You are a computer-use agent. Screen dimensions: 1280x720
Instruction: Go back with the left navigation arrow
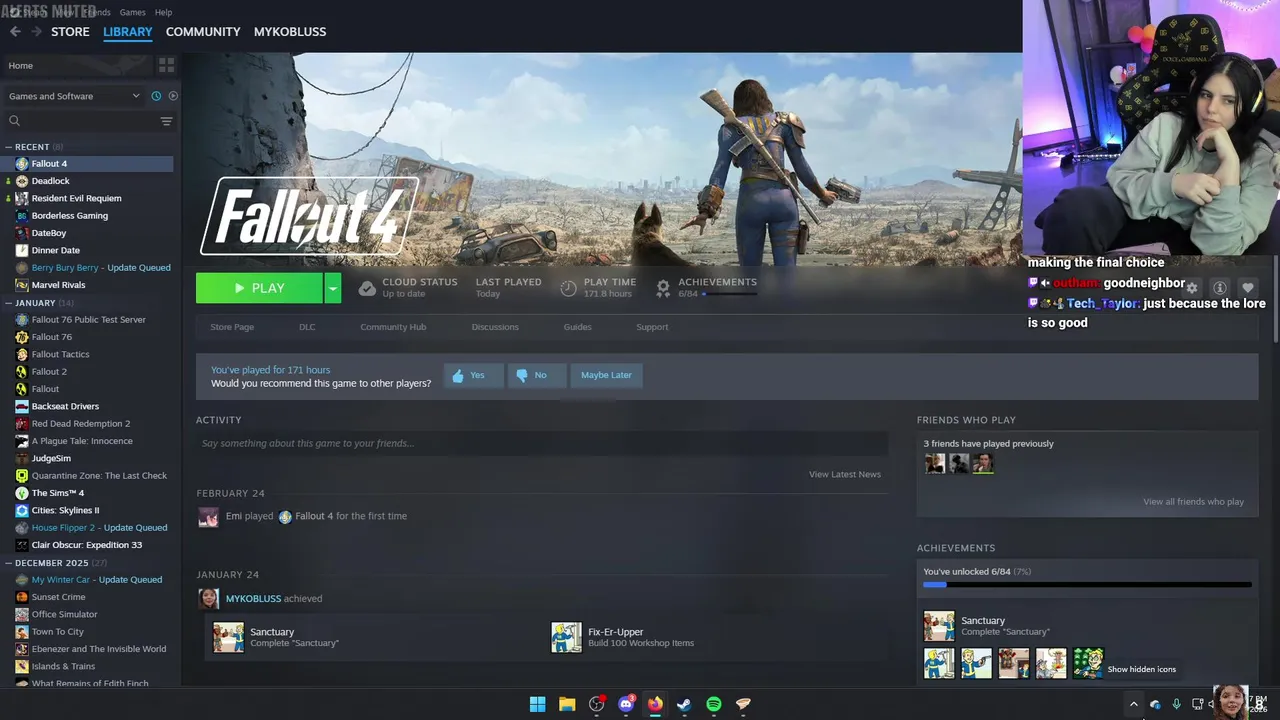point(15,32)
